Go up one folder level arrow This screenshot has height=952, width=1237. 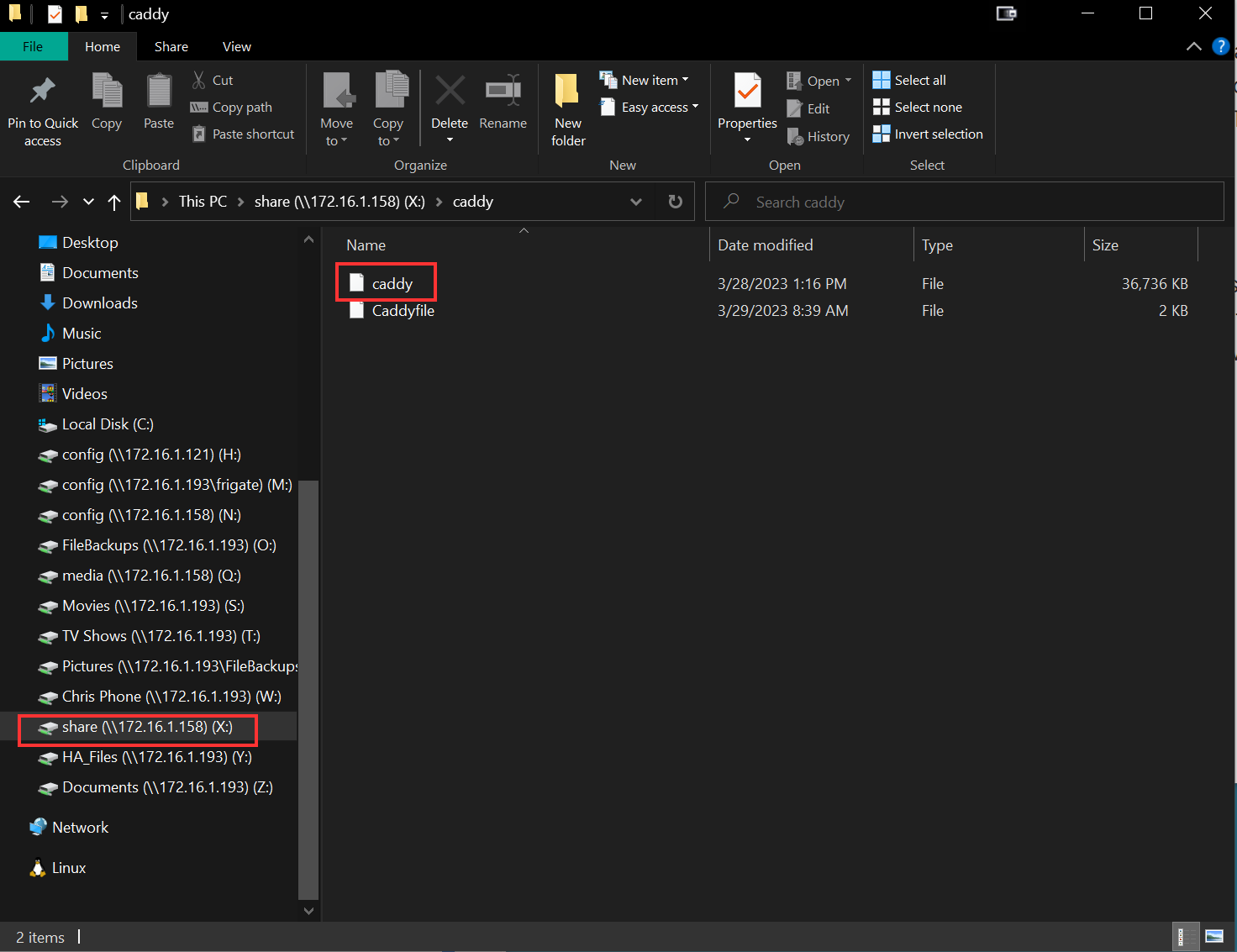114,202
